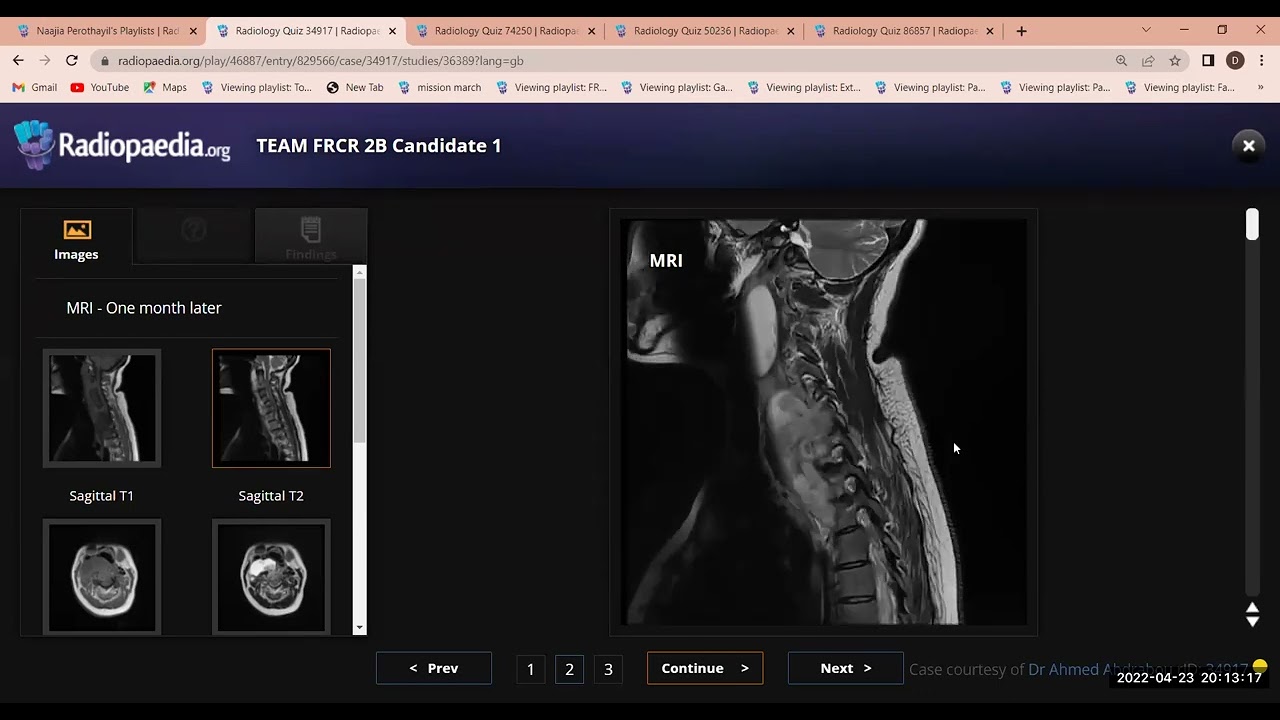This screenshot has height=720, width=1280.
Task: Select the Sagittal T1 thumbnail
Action: pos(101,408)
